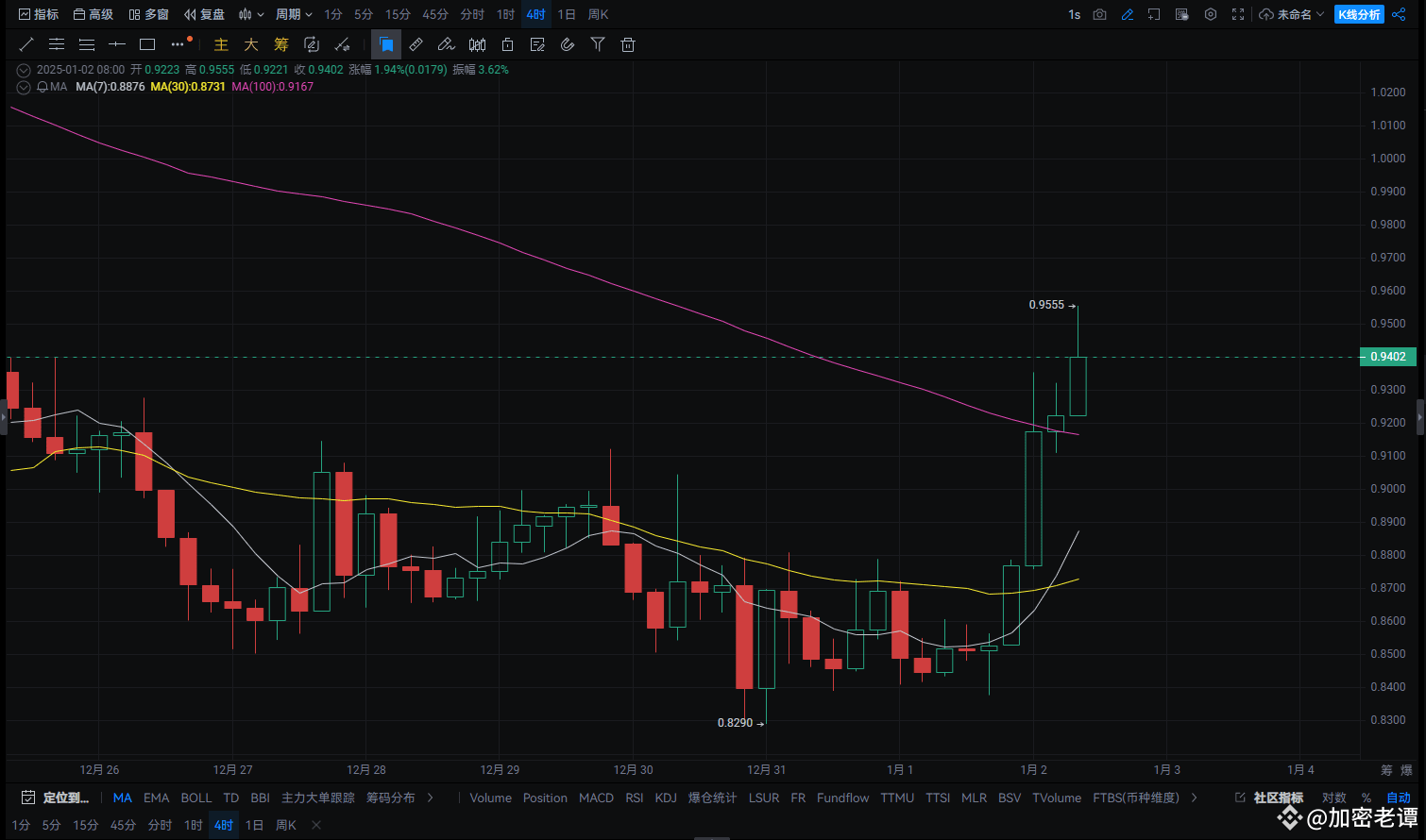The height and width of the screenshot is (840, 1426).
Task: Open the 多窗 multi-window menu
Action: (149, 14)
